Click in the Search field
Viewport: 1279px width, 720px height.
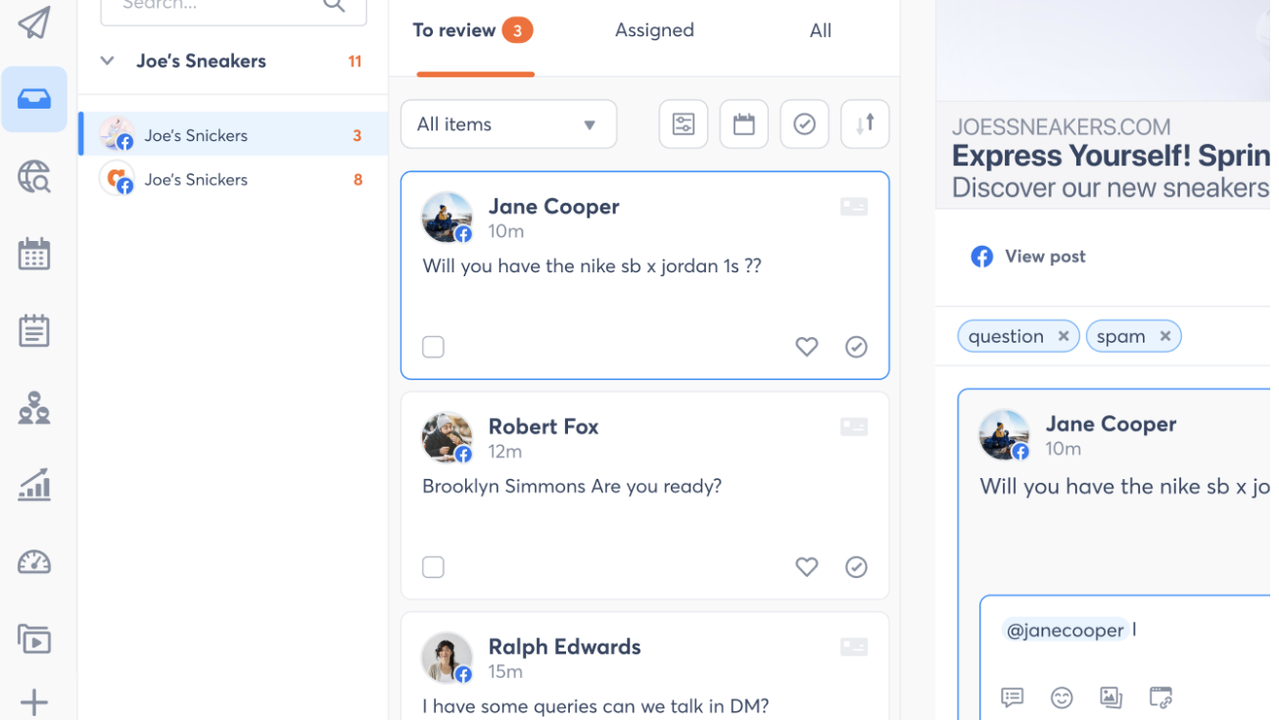click(234, 8)
